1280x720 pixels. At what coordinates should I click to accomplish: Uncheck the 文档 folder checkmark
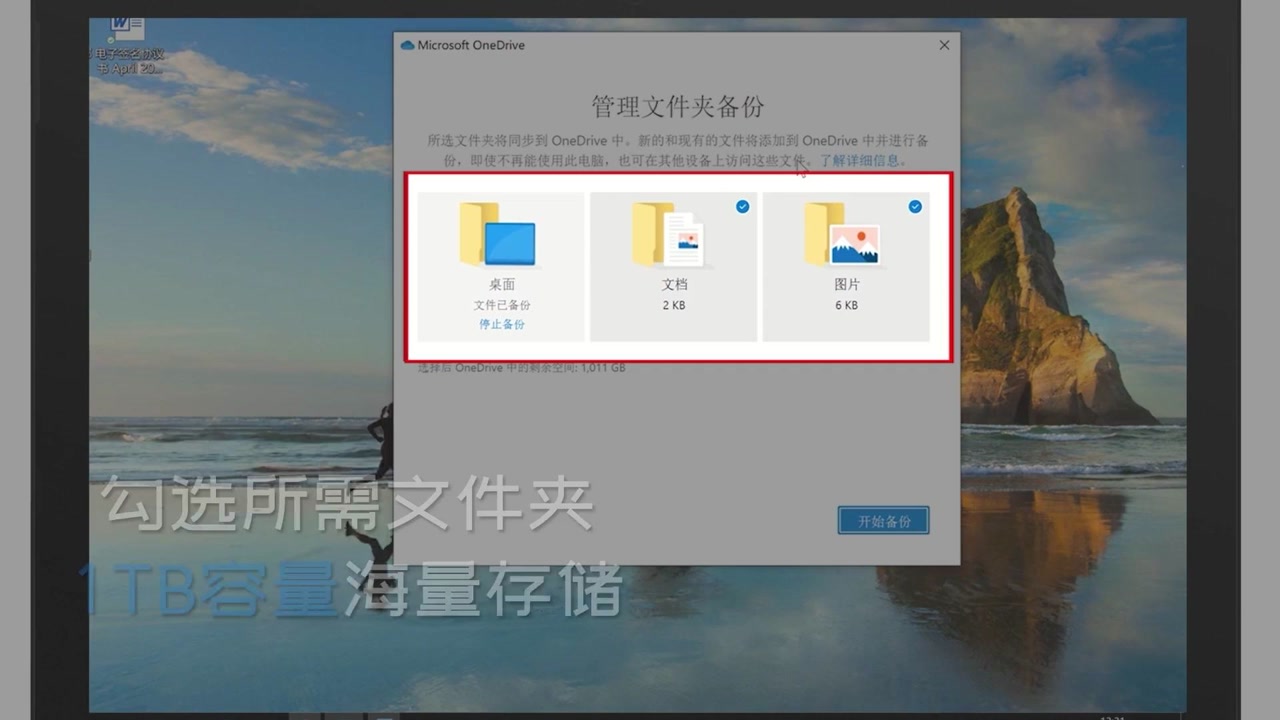[743, 206]
